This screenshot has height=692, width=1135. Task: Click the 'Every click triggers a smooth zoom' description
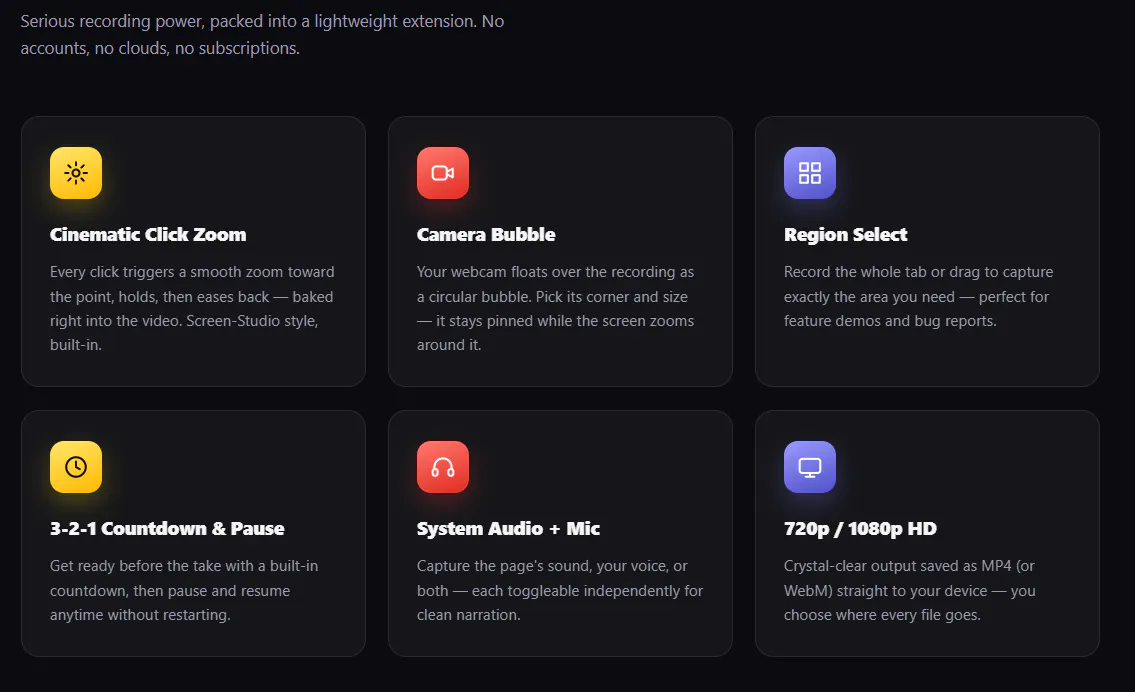tap(193, 308)
